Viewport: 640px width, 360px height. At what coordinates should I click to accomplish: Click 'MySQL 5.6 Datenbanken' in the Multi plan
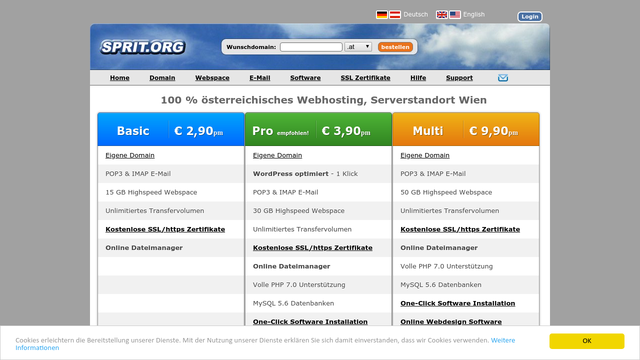(441, 285)
